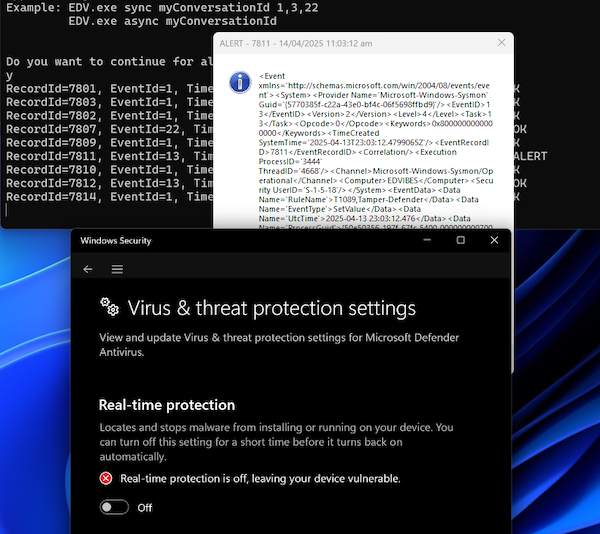This screenshot has height=534, width=600.
Task: Click the Windows Security window title
Action: coord(116,241)
